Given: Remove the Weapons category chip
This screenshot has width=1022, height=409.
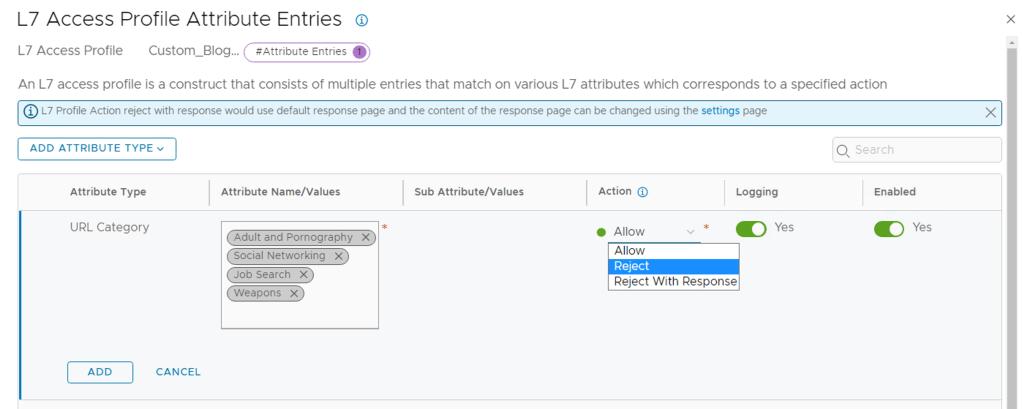Looking at the screenshot, I should (294, 293).
